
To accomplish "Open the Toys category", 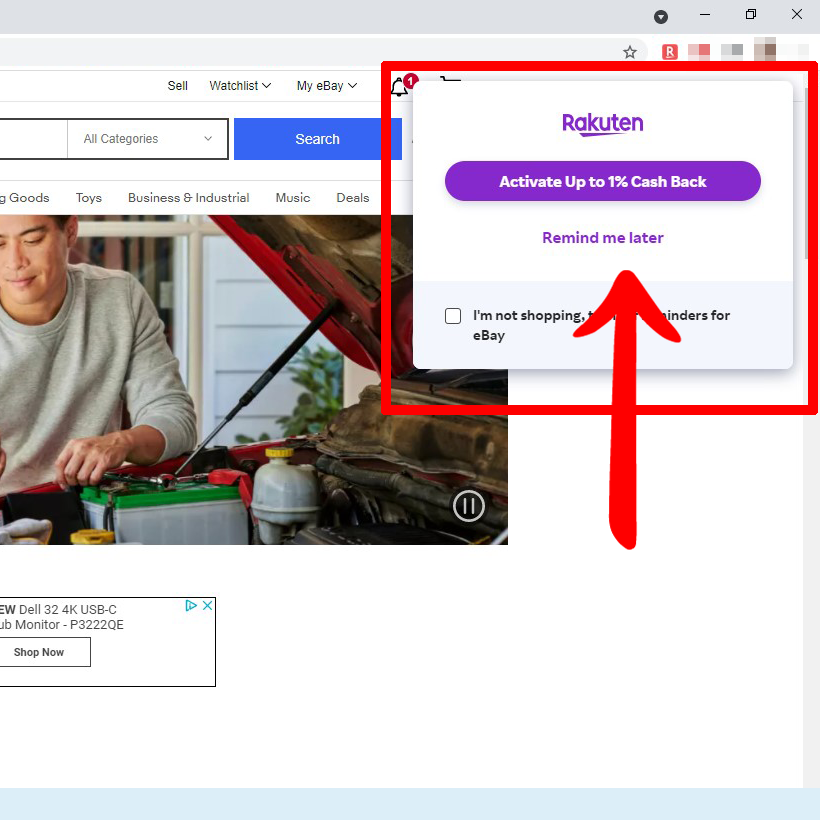I will point(88,198).
